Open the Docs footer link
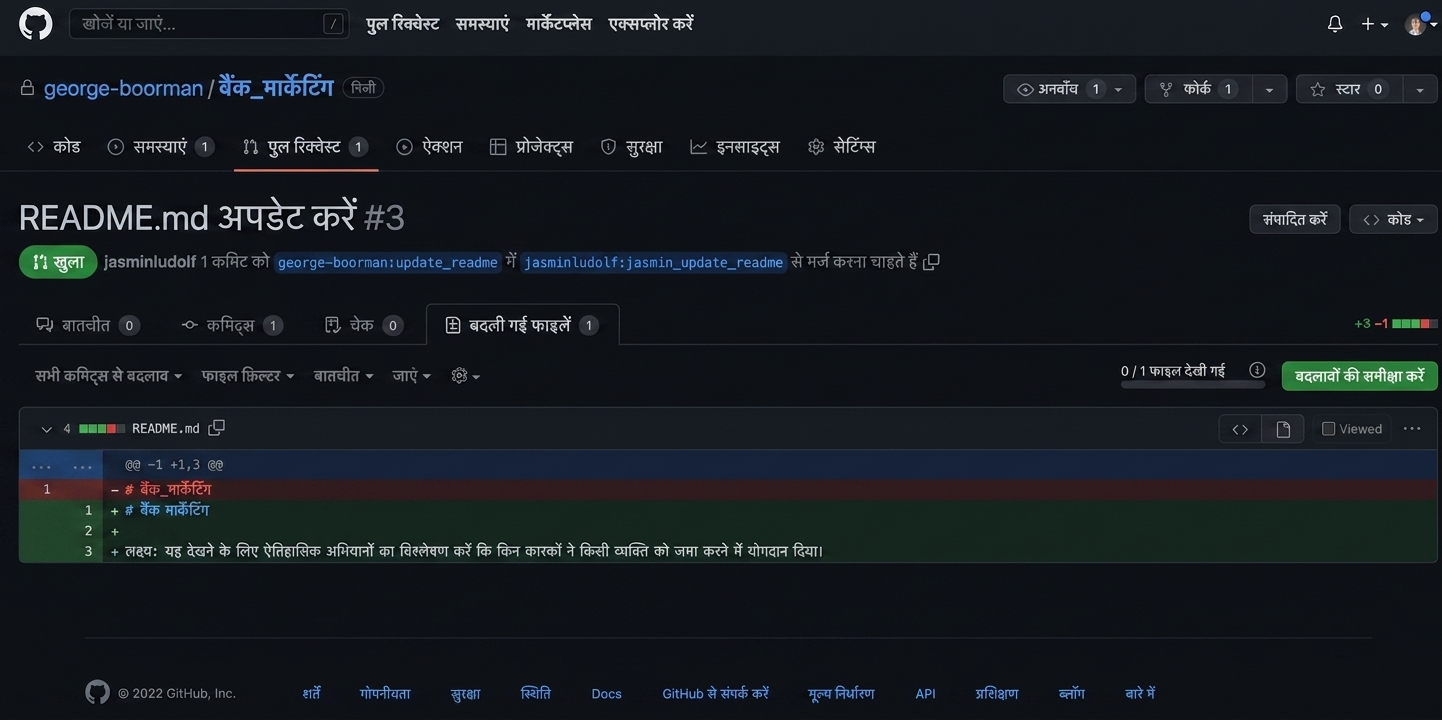The height and width of the screenshot is (720, 1442). click(606, 693)
